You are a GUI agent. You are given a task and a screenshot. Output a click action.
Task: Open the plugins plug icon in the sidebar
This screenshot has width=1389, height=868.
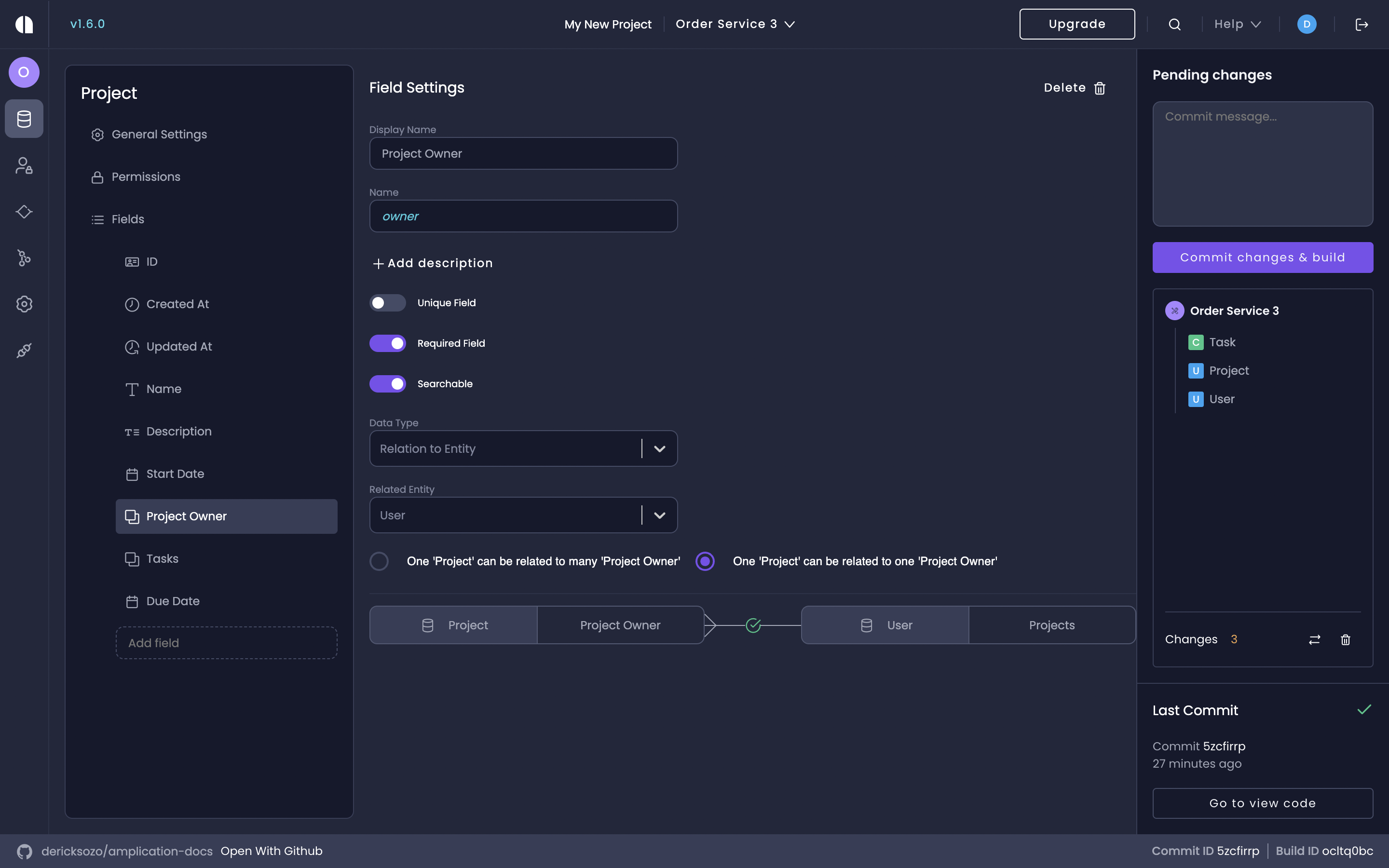coord(24,350)
